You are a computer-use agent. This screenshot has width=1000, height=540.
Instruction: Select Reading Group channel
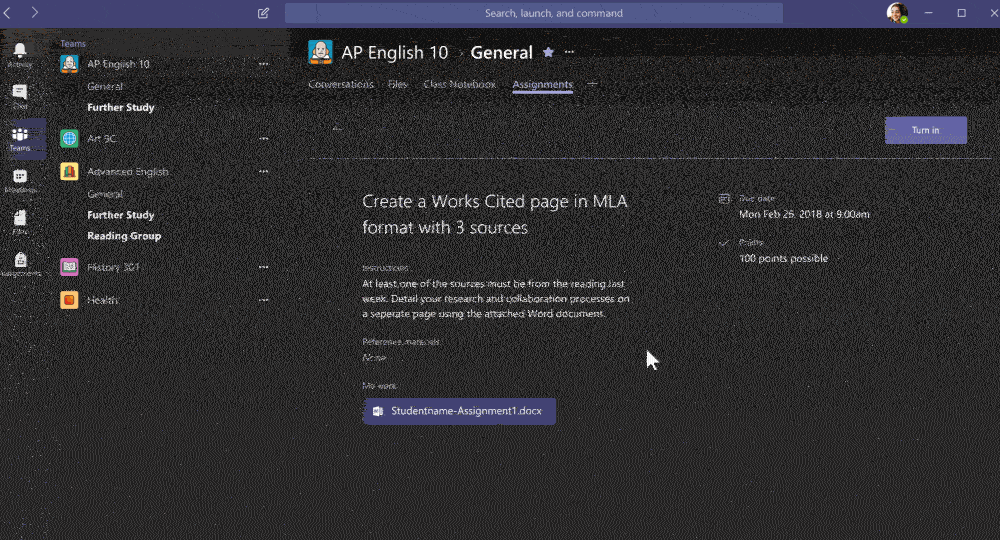124,236
